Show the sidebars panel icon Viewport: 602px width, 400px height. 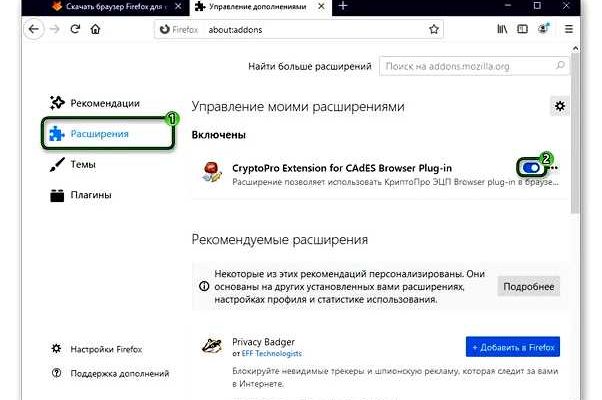[x=523, y=29]
